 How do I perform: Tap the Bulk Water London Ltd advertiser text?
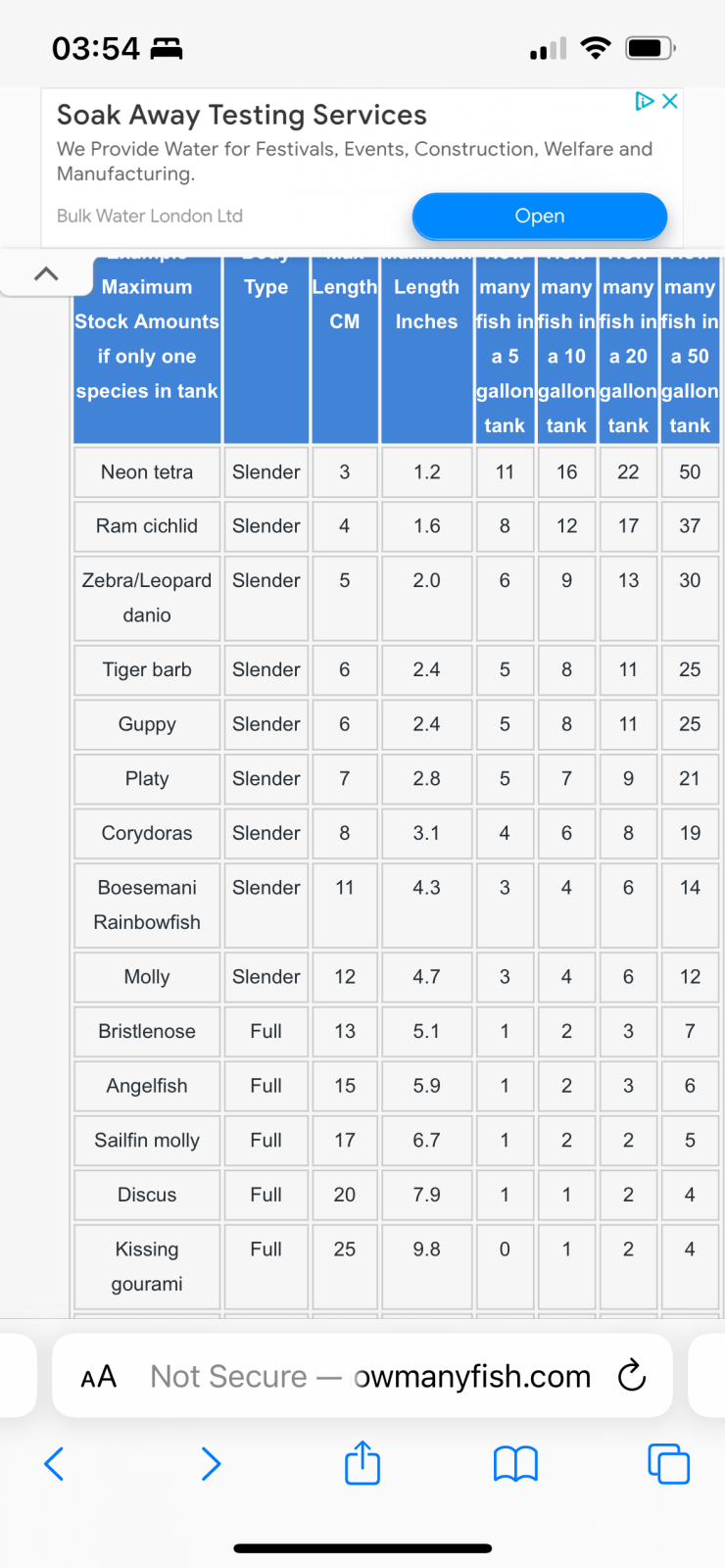pyautogui.click(x=150, y=216)
